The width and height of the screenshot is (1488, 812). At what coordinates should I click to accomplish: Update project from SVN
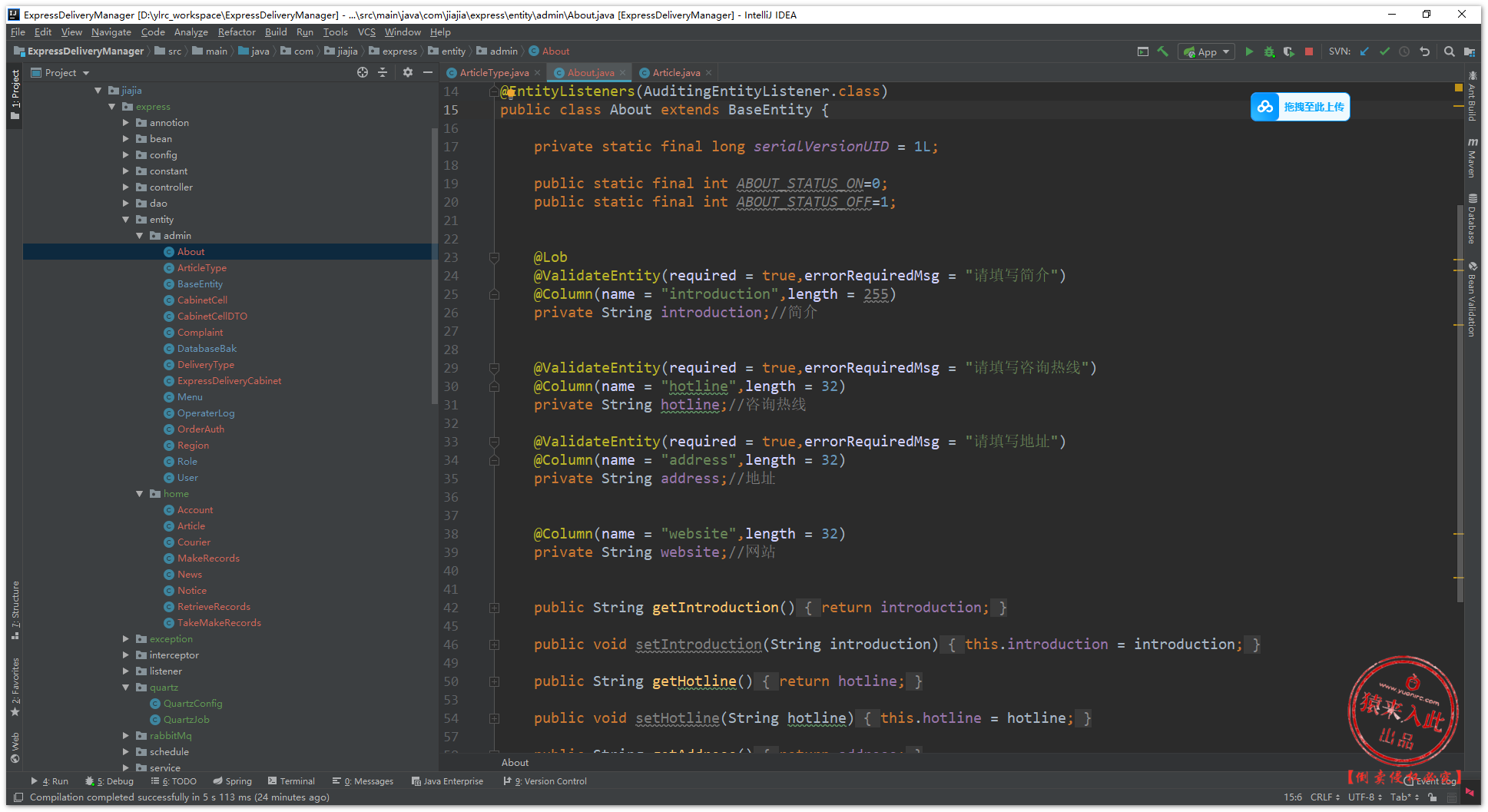tap(1364, 51)
